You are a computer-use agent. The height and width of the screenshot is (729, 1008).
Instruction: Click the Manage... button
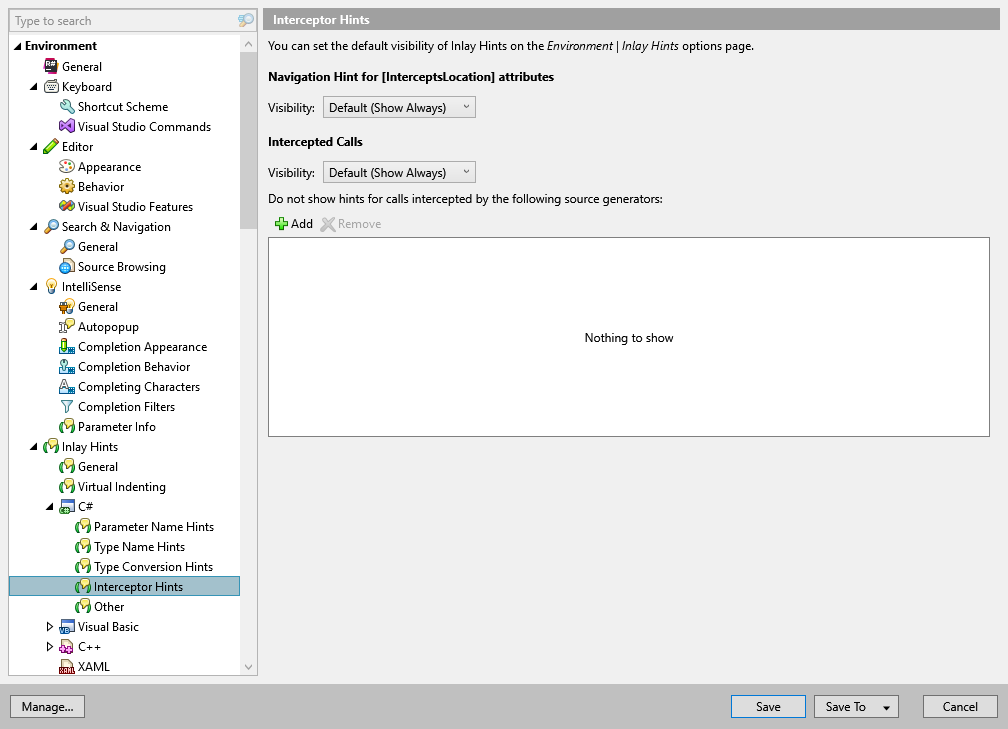pyautogui.click(x=48, y=706)
